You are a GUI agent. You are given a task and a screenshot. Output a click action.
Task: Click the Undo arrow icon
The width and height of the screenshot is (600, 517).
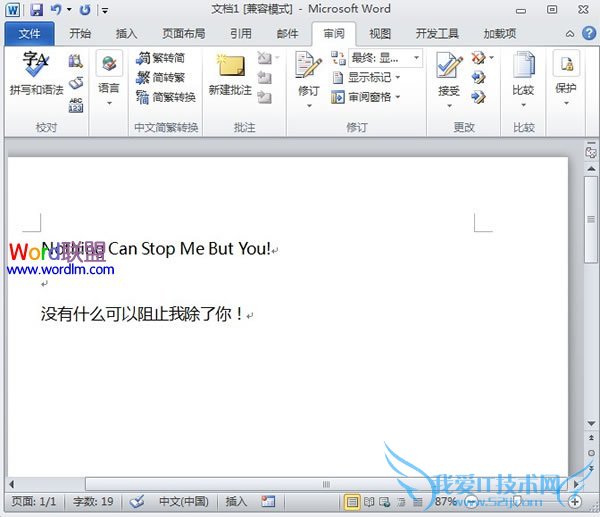[56, 10]
